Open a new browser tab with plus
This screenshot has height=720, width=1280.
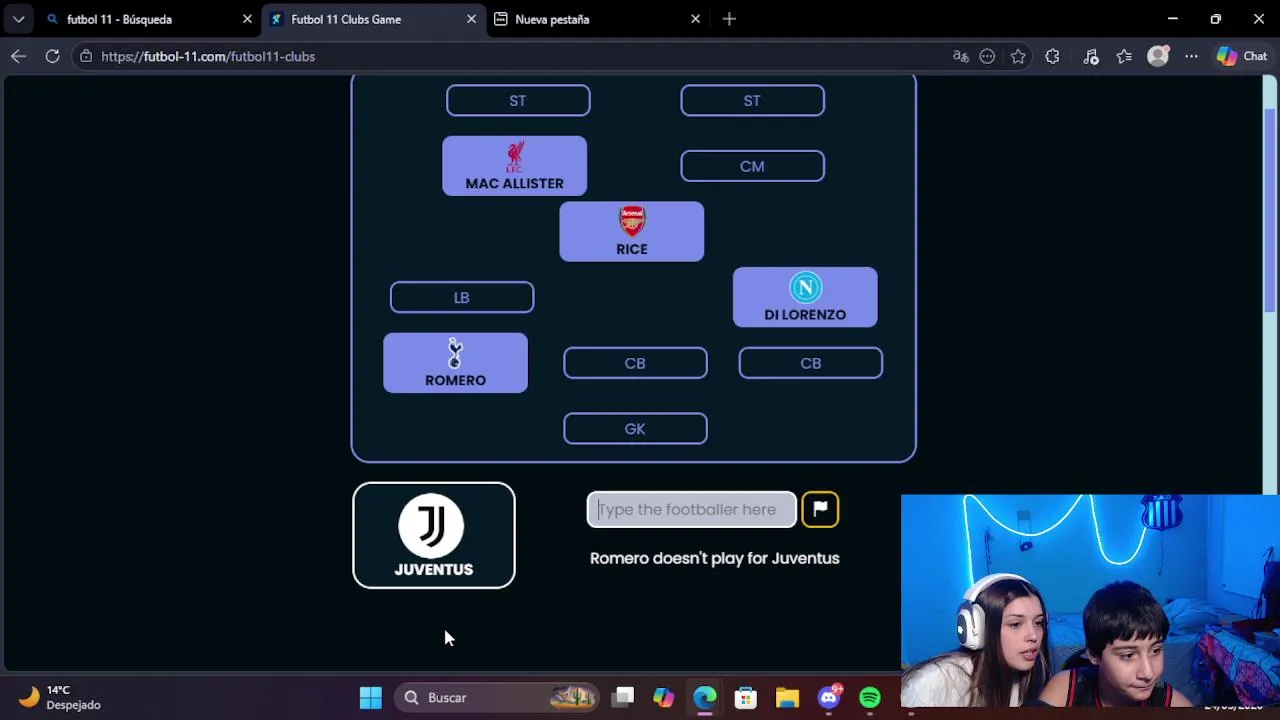(x=729, y=19)
